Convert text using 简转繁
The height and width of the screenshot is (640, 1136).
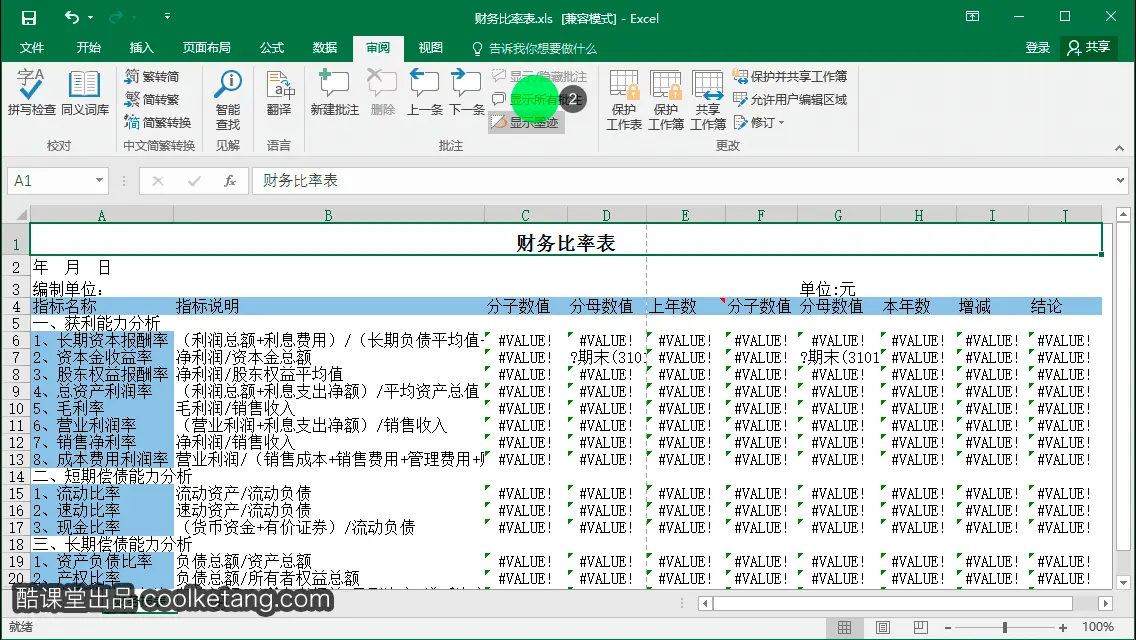coord(152,99)
